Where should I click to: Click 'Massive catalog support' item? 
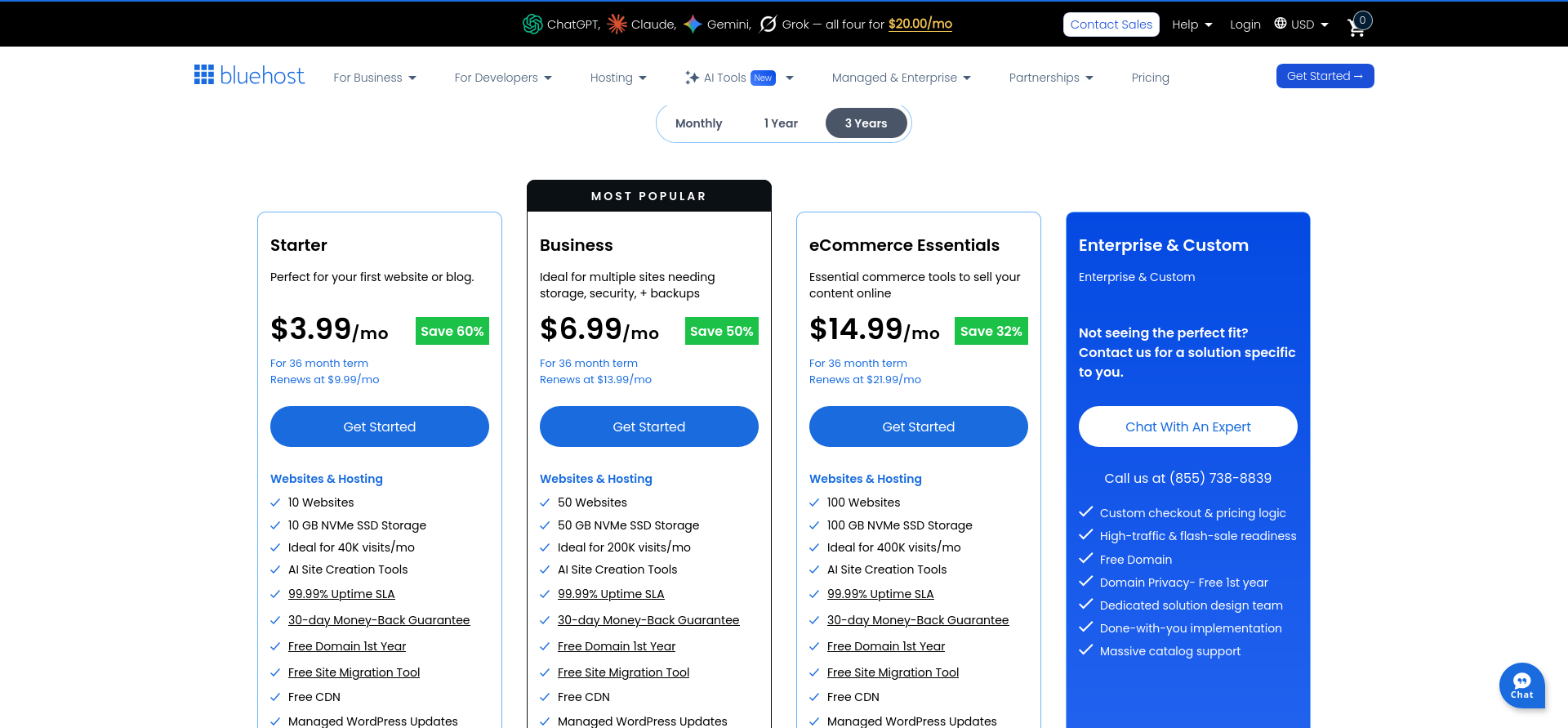pyautogui.click(x=1169, y=651)
